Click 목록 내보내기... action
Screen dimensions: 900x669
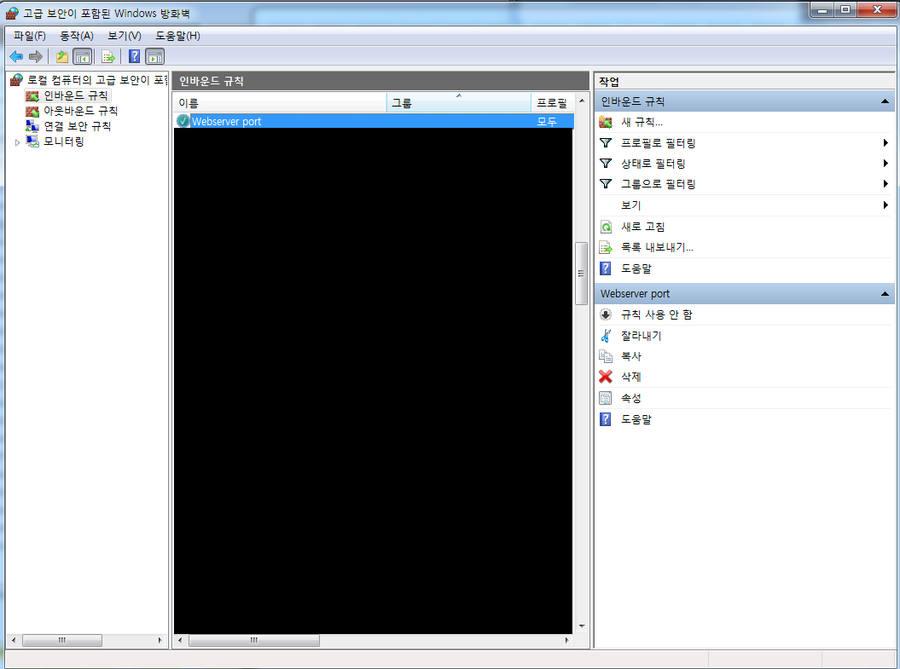pos(657,247)
